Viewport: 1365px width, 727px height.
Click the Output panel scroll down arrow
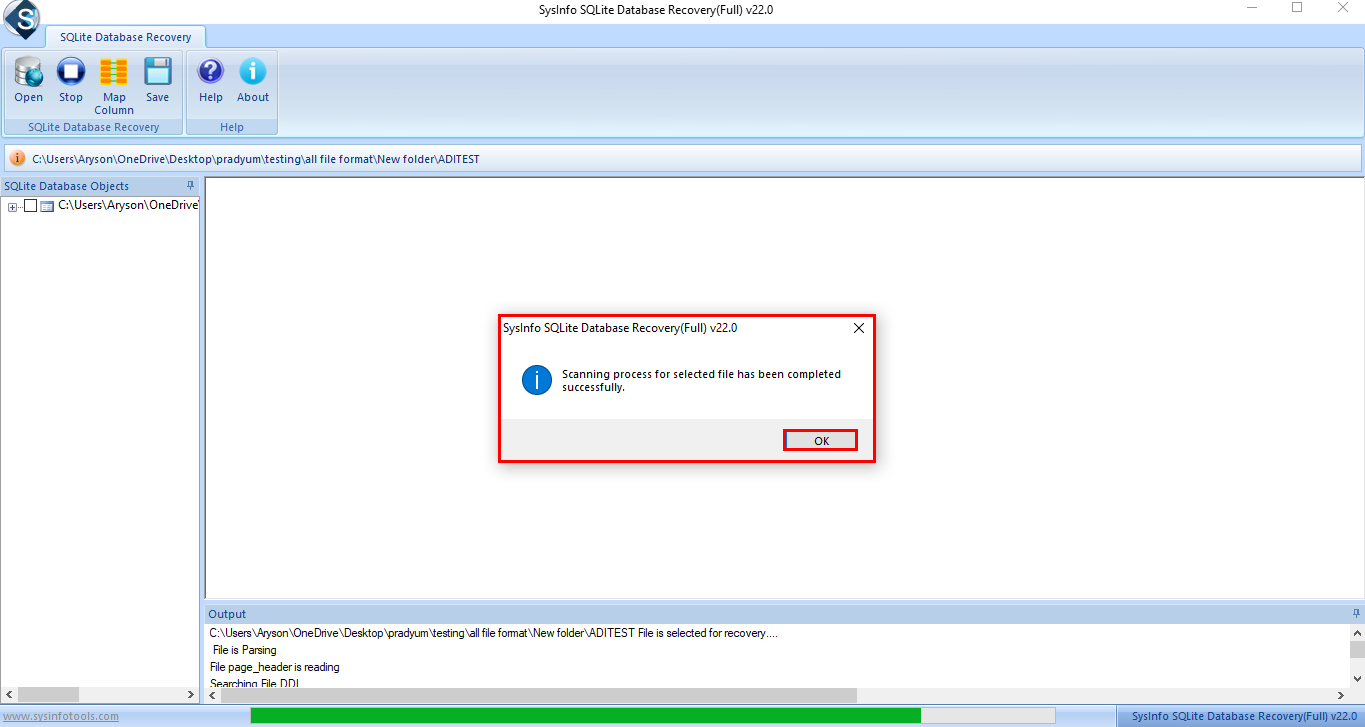click(x=1357, y=681)
